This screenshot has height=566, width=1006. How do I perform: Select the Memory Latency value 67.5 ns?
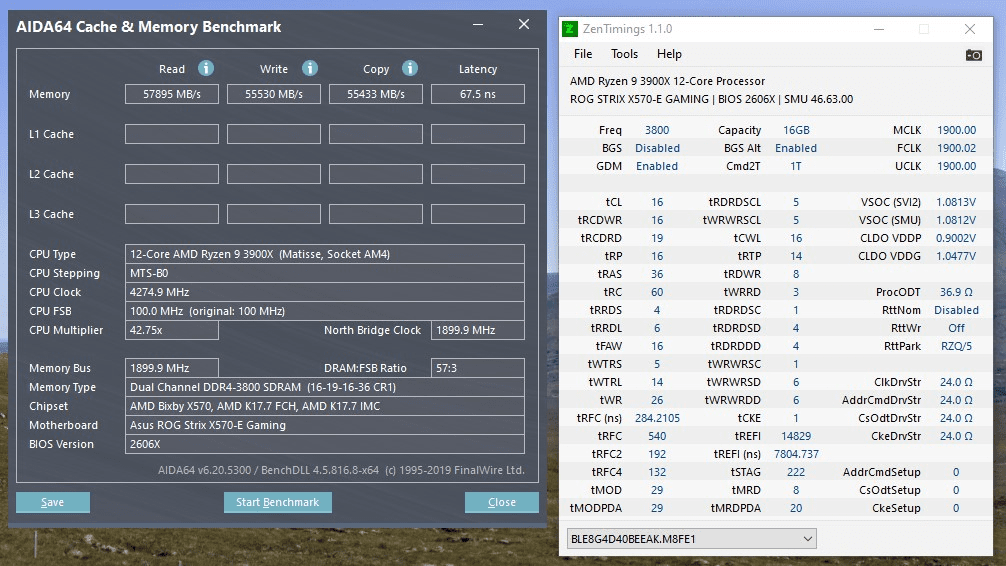478,94
